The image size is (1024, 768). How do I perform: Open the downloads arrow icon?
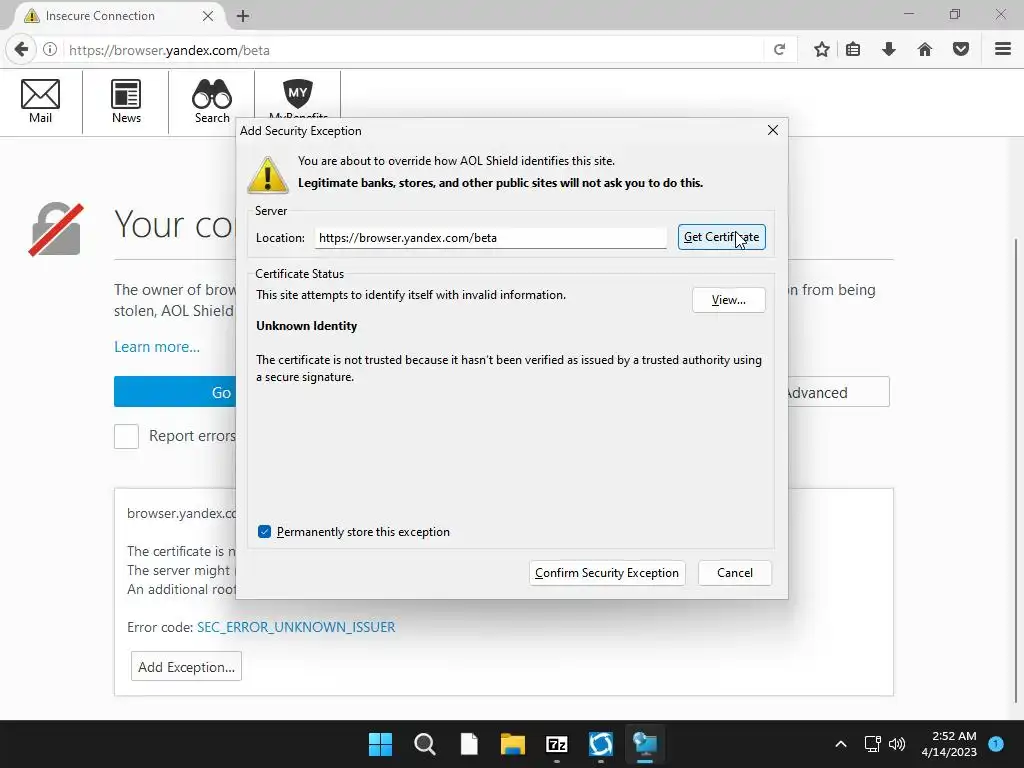(x=889, y=50)
